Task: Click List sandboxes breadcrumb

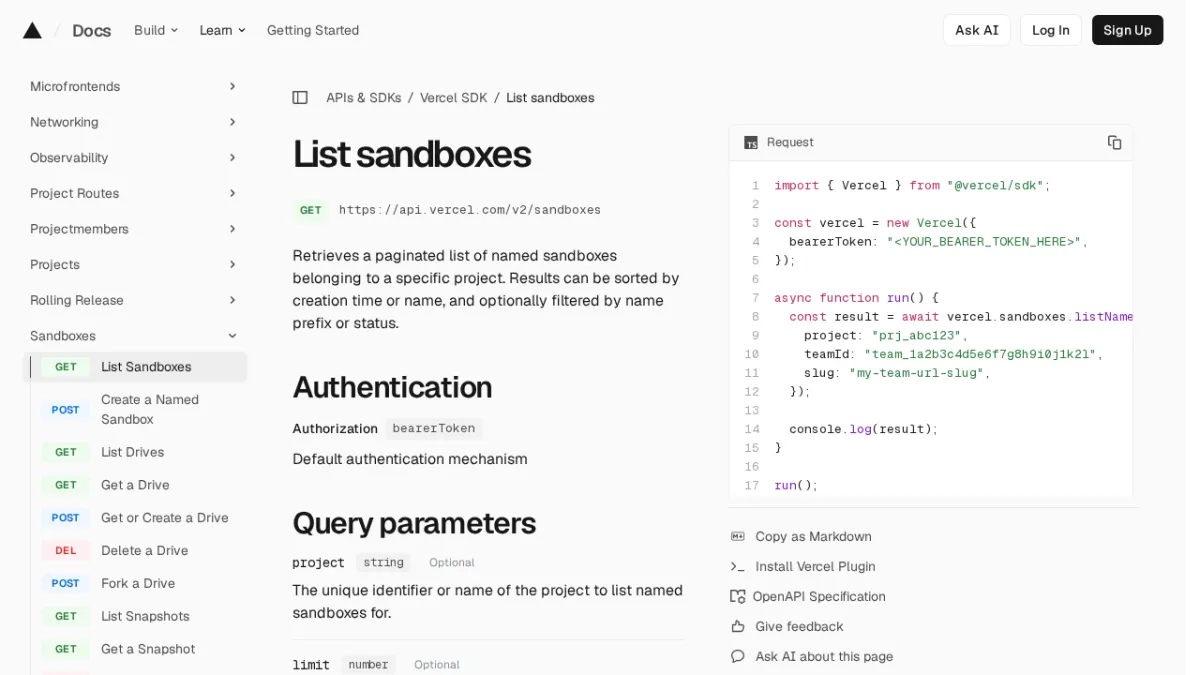Action: pos(550,98)
